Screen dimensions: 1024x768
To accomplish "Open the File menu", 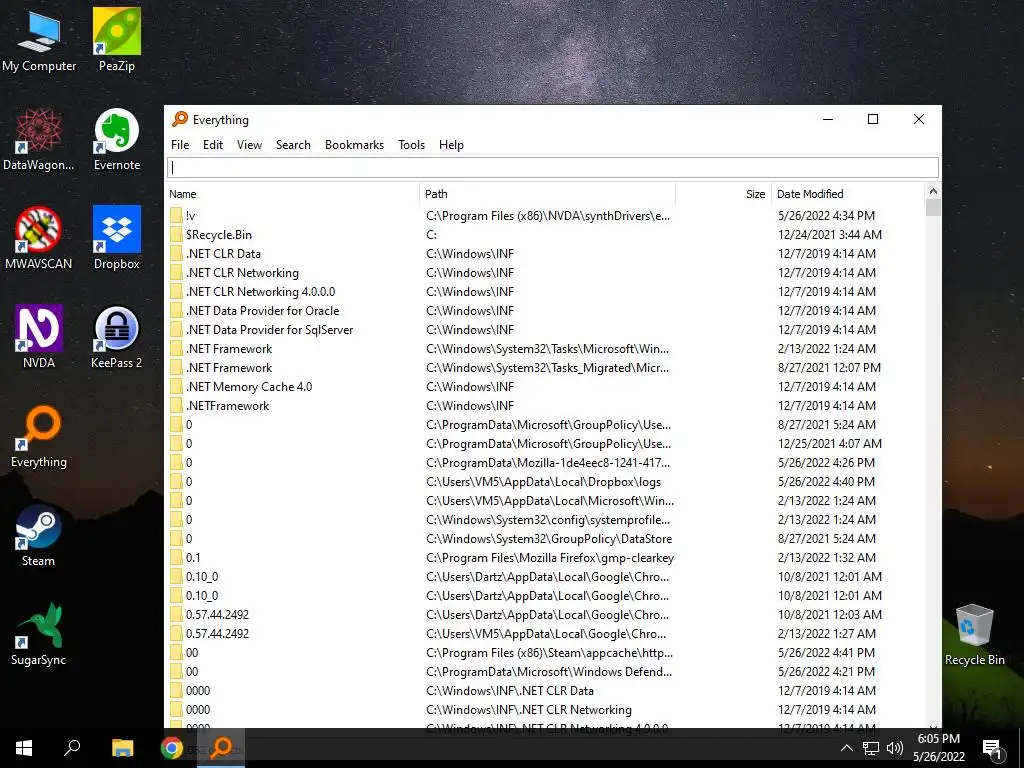I will [180, 145].
